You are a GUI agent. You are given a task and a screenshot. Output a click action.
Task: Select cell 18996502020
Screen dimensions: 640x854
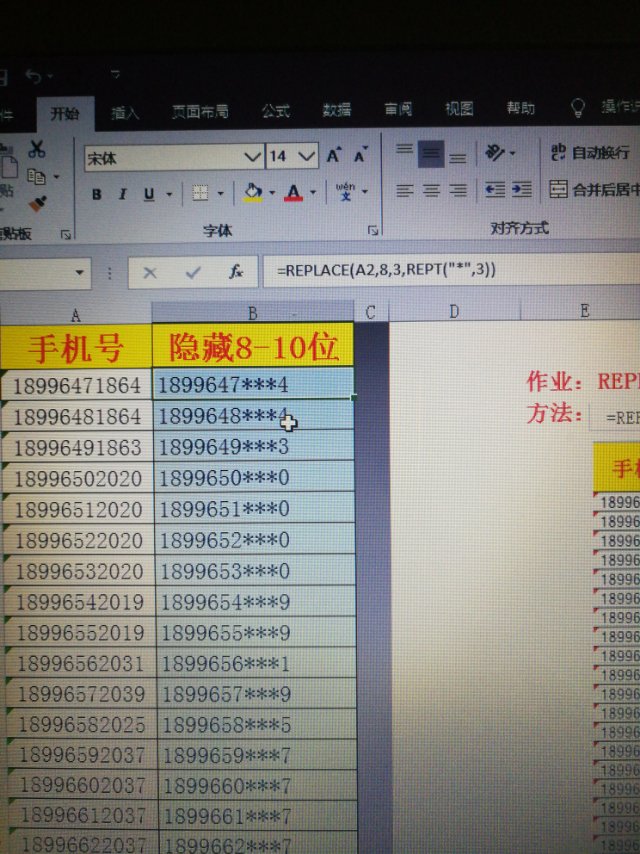click(78, 479)
